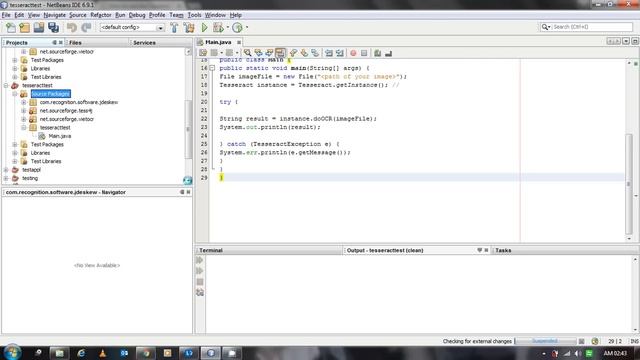This screenshot has width=640, height=360.
Task: Open the Team menu
Action: [176, 15]
